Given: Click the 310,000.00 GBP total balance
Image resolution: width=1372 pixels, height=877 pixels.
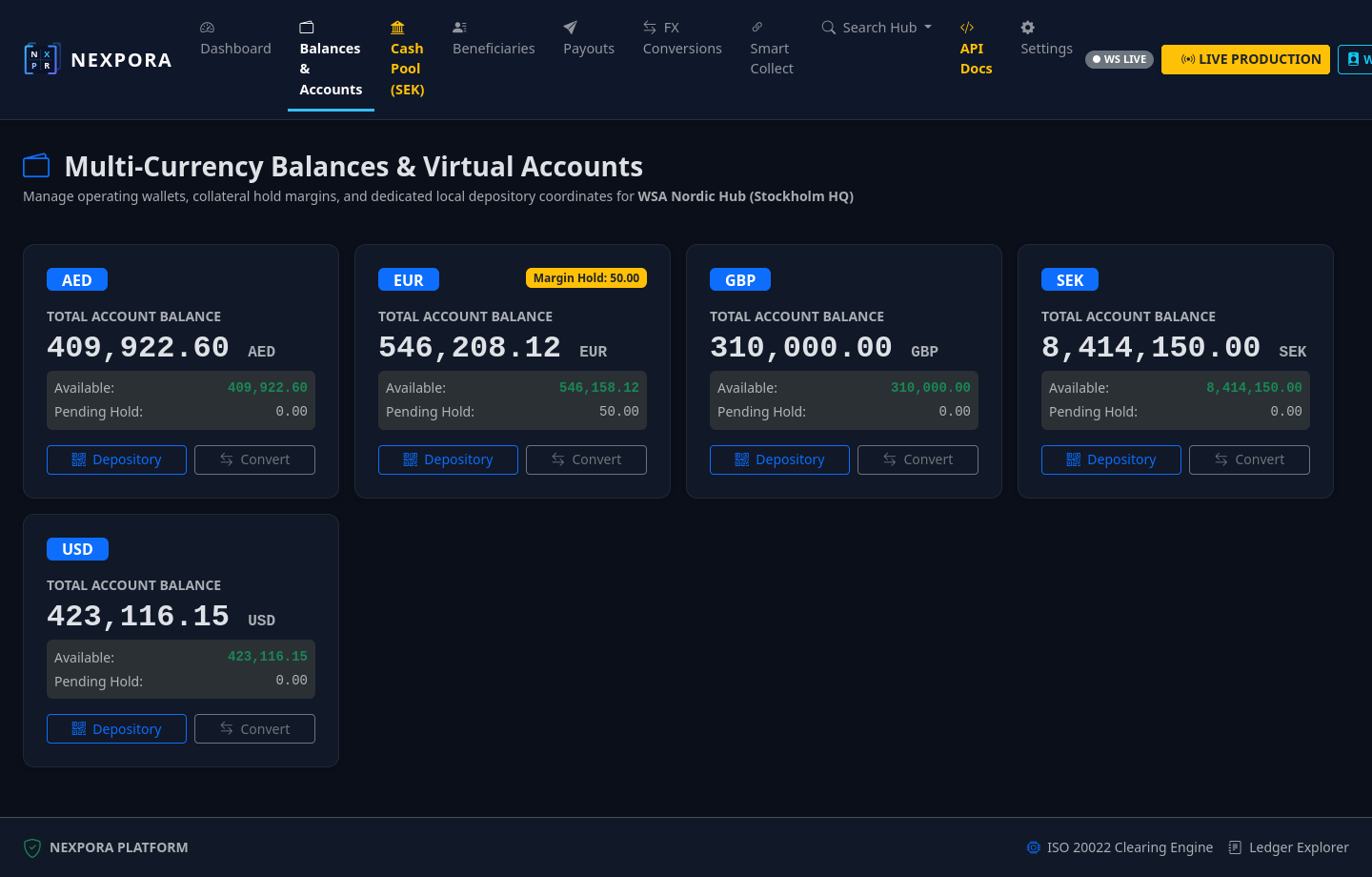Looking at the screenshot, I should pyautogui.click(x=824, y=348).
